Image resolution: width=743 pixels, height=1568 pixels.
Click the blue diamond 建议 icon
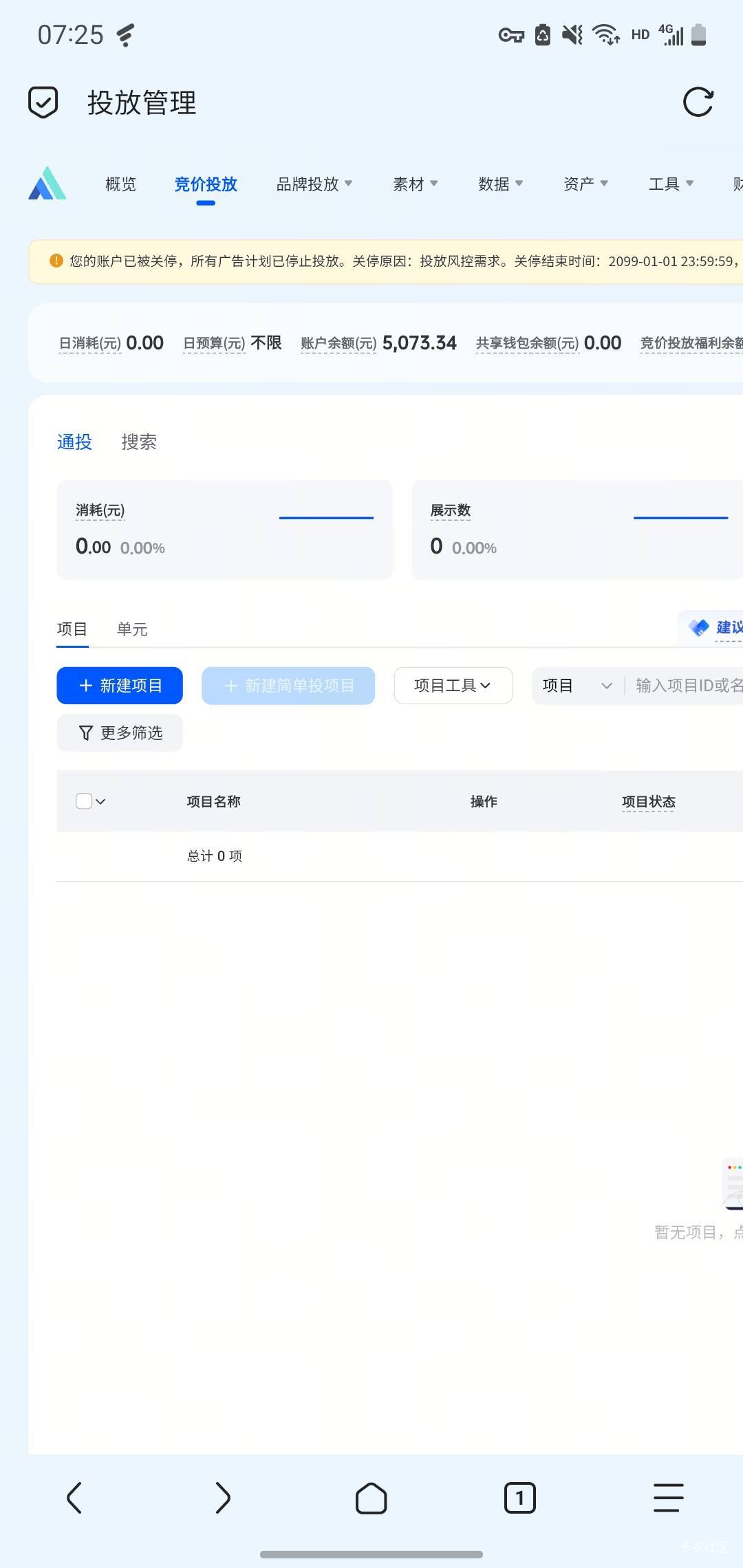click(699, 627)
